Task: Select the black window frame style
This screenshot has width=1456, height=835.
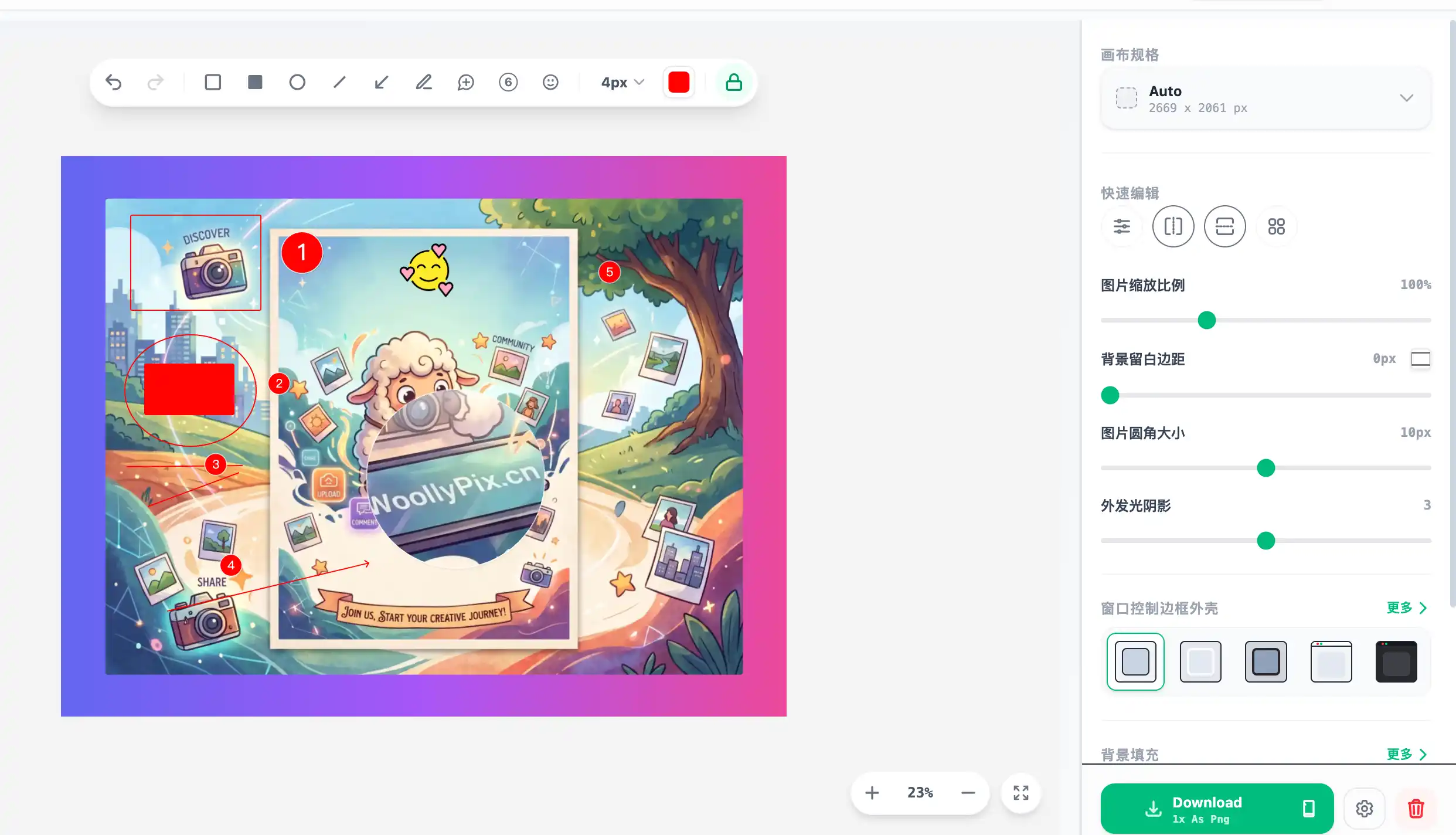Action: coord(1396,661)
